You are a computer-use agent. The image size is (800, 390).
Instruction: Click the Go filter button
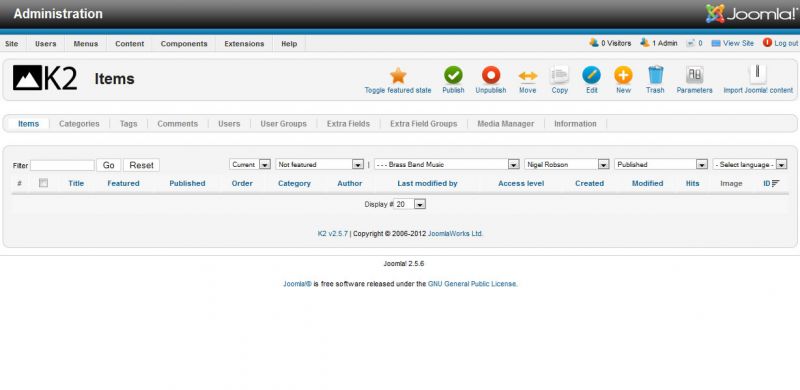(x=109, y=165)
